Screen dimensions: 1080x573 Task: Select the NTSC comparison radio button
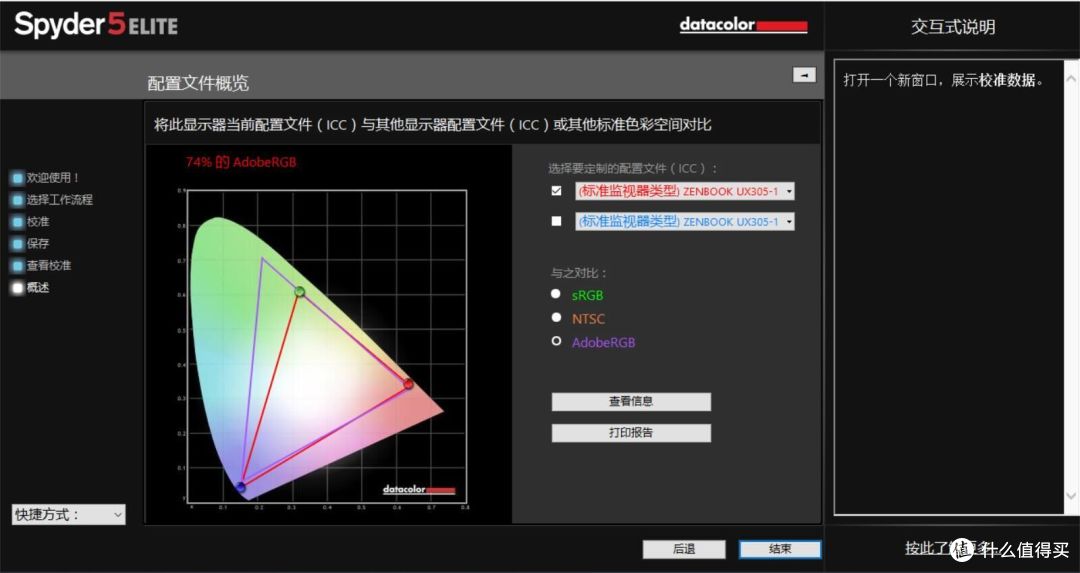tap(556, 317)
